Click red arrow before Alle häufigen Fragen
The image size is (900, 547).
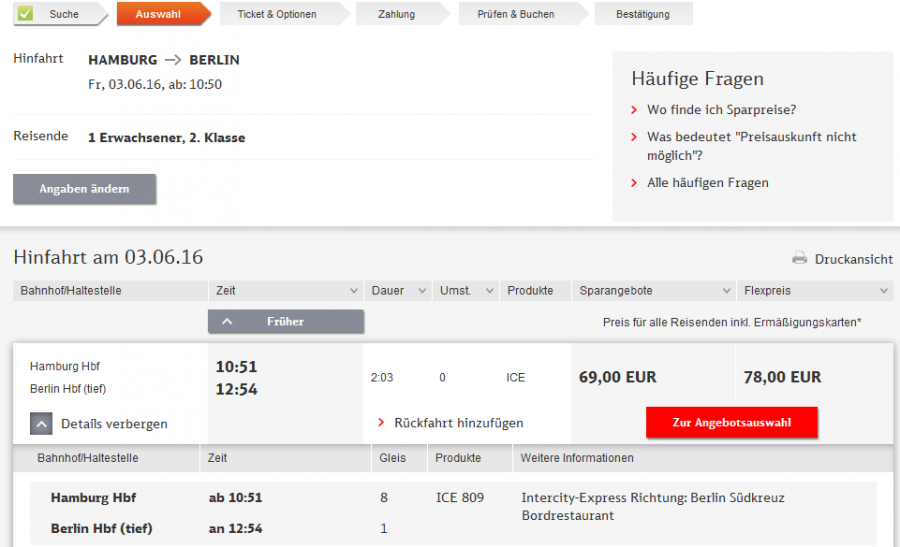tap(634, 183)
